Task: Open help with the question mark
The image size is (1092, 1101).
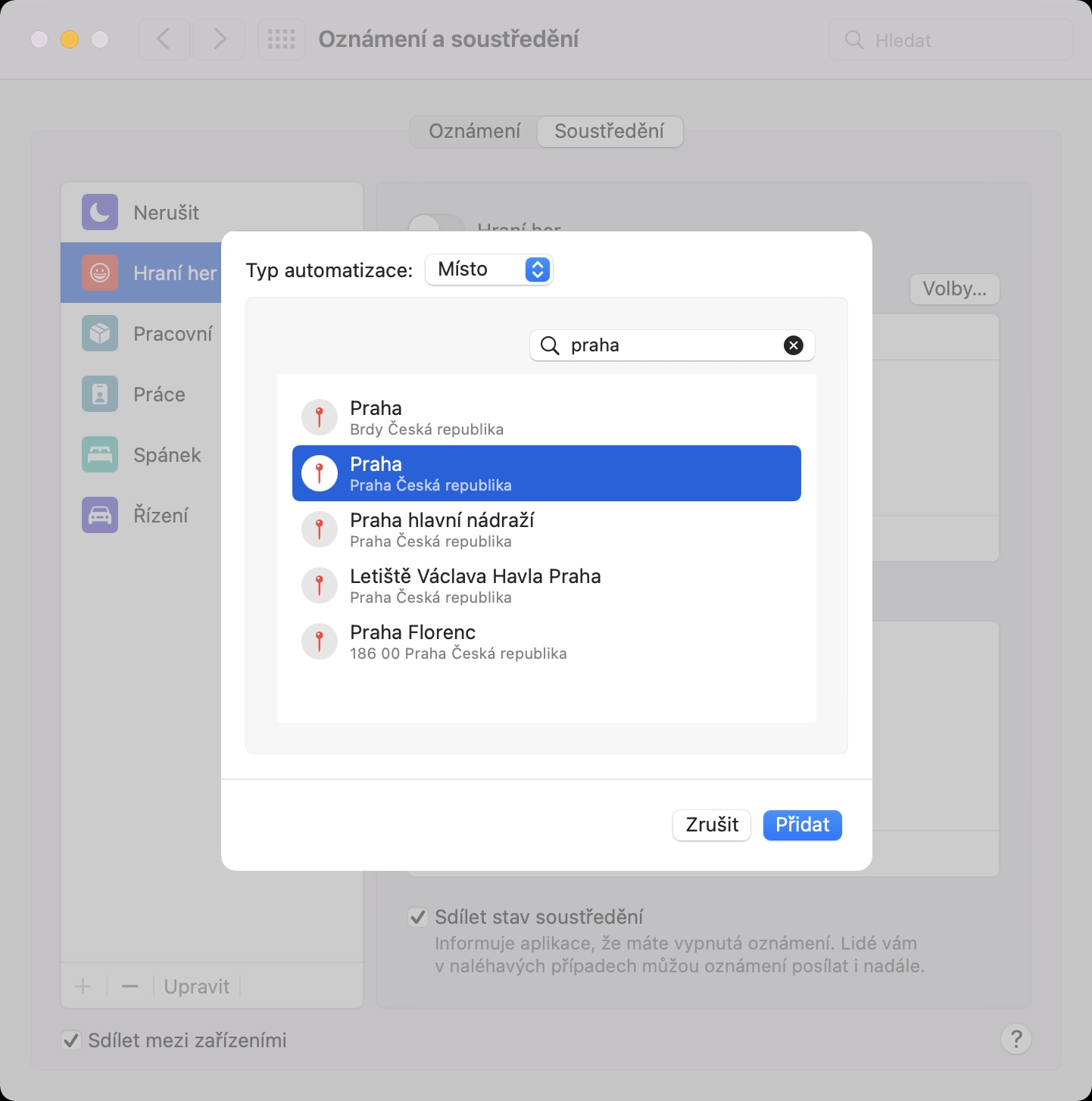Action: pyautogui.click(x=1016, y=1039)
